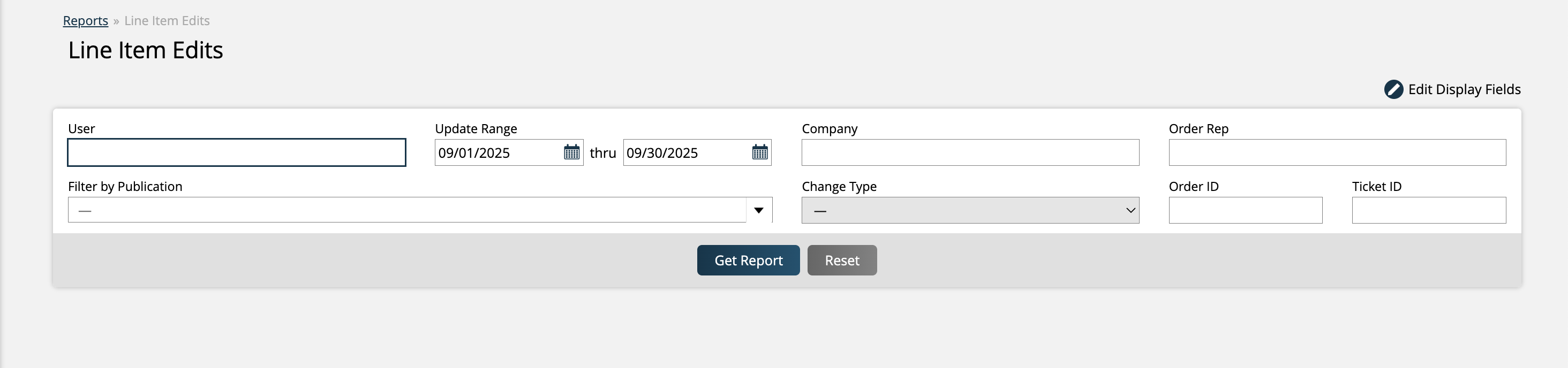Click the Change Type field label

coord(839,187)
